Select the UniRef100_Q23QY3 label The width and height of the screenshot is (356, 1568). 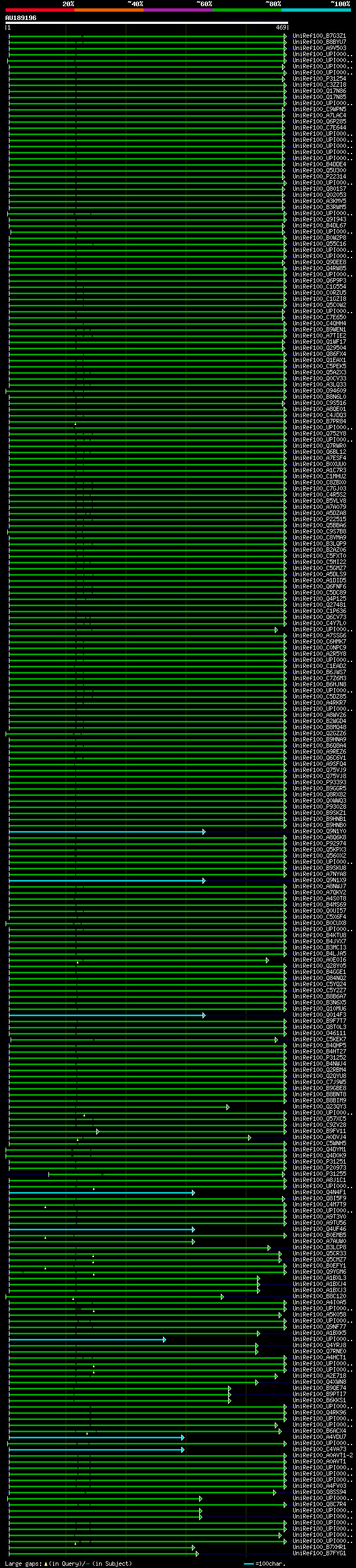pos(319,1106)
